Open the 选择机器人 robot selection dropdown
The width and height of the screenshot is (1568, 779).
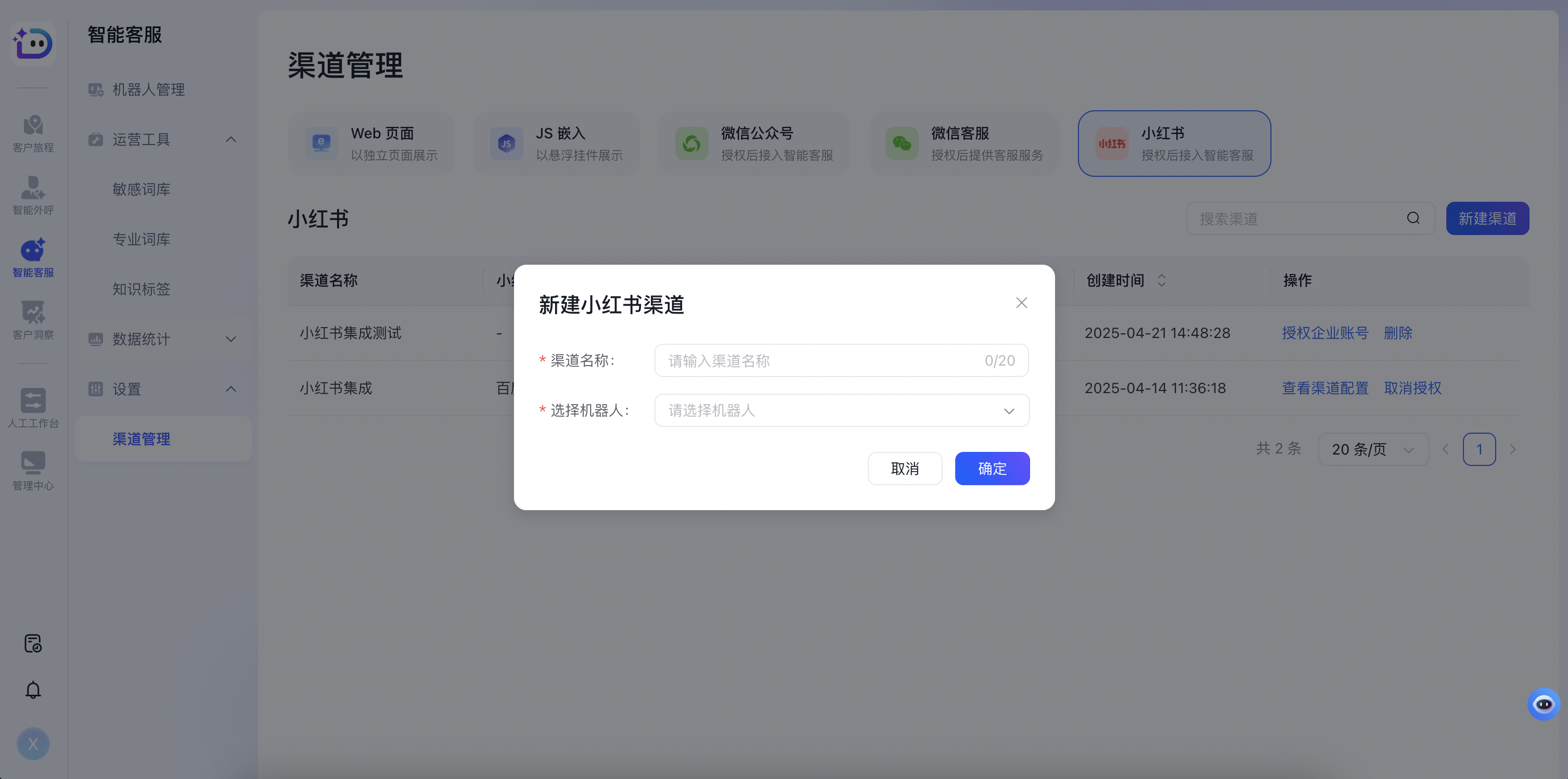click(841, 410)
